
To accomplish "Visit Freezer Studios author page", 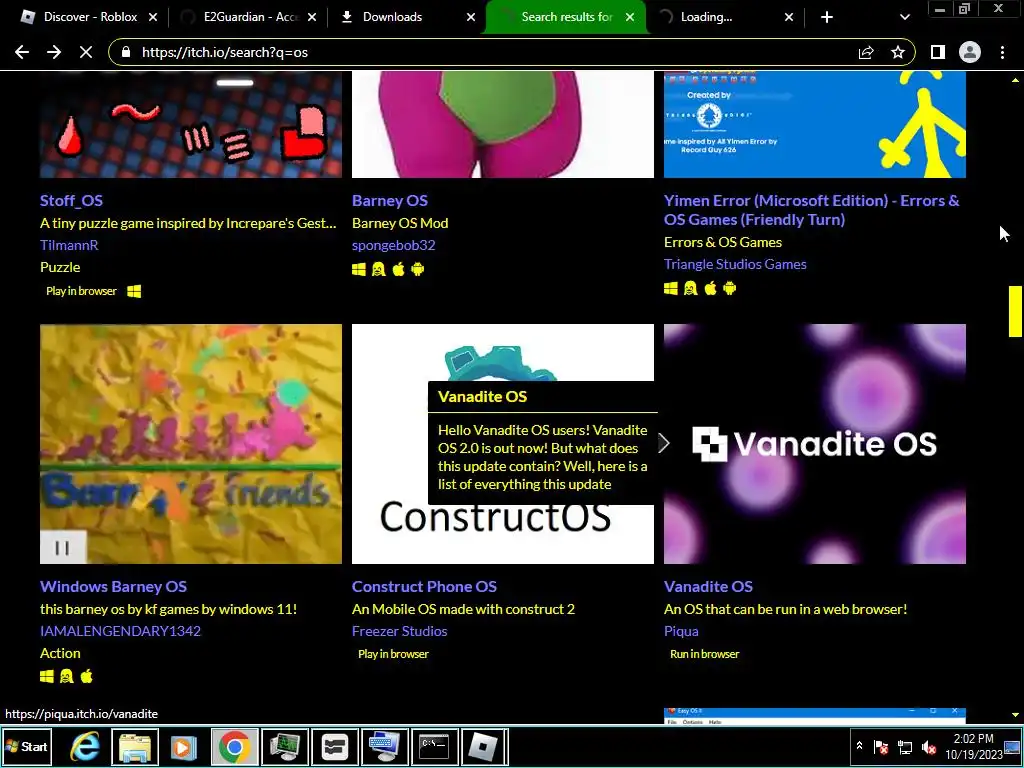I will click(400, 631).
